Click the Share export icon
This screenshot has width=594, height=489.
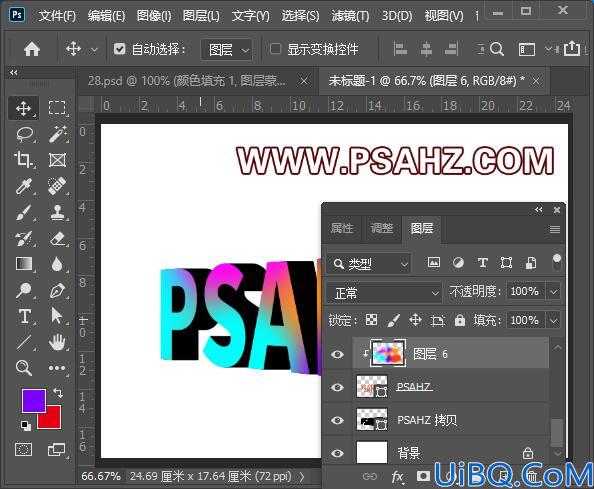pyautogui.click(x=572, y=48)
